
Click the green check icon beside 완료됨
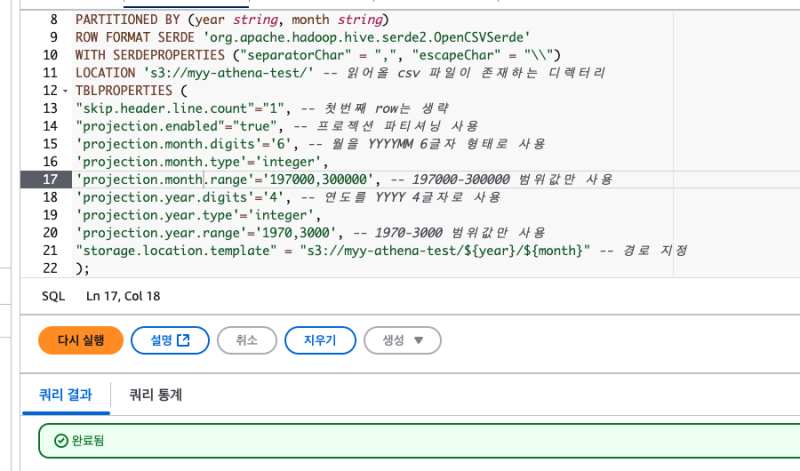[x=60, y=441]
